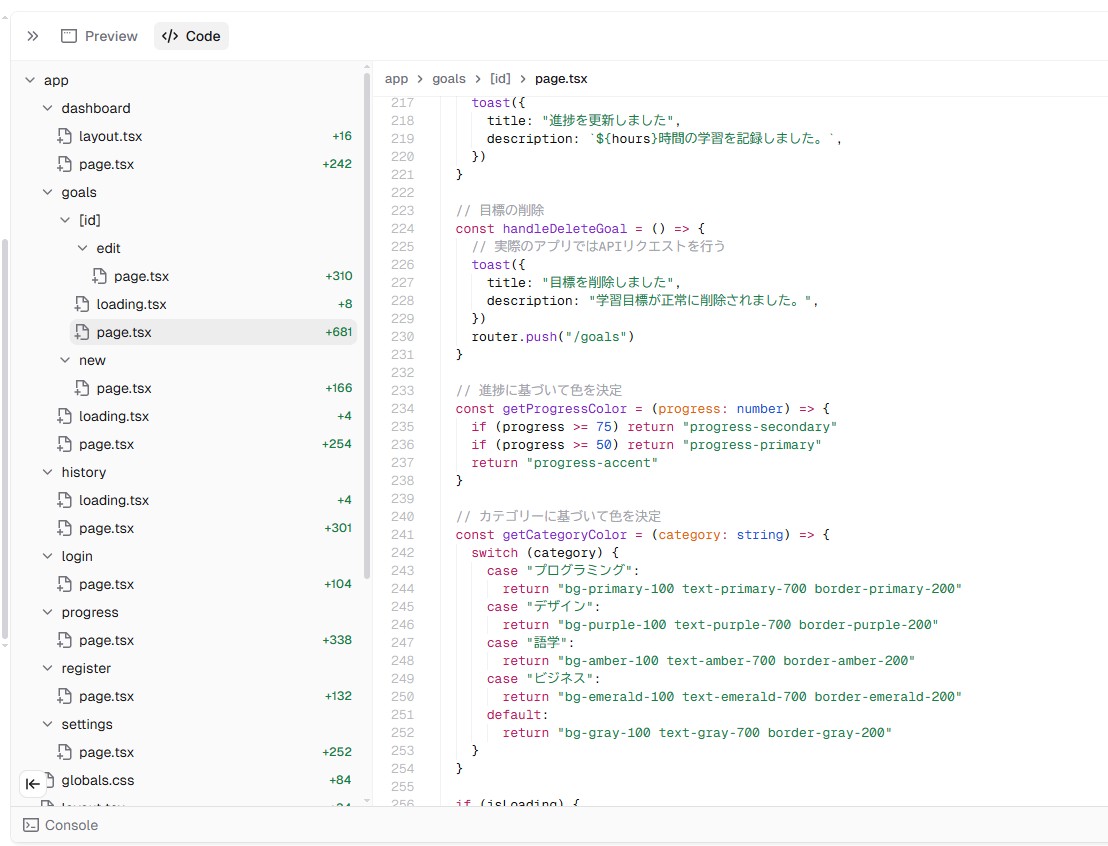Click file icon for edit page.tsx
The width and height of the screenshot is (1108, 846).
(100, 276)
